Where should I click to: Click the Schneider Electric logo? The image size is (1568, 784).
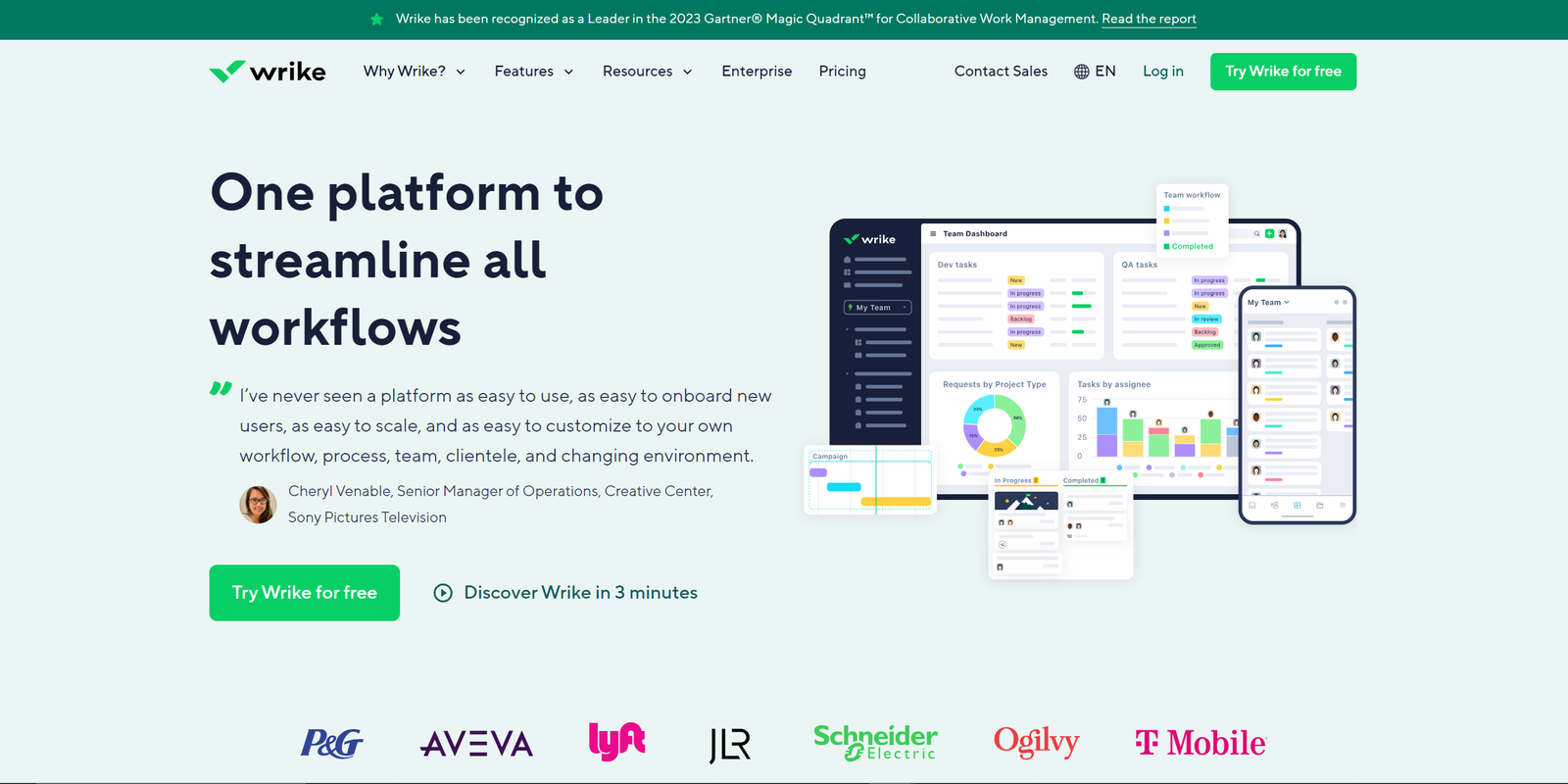[x=875, y=743]
